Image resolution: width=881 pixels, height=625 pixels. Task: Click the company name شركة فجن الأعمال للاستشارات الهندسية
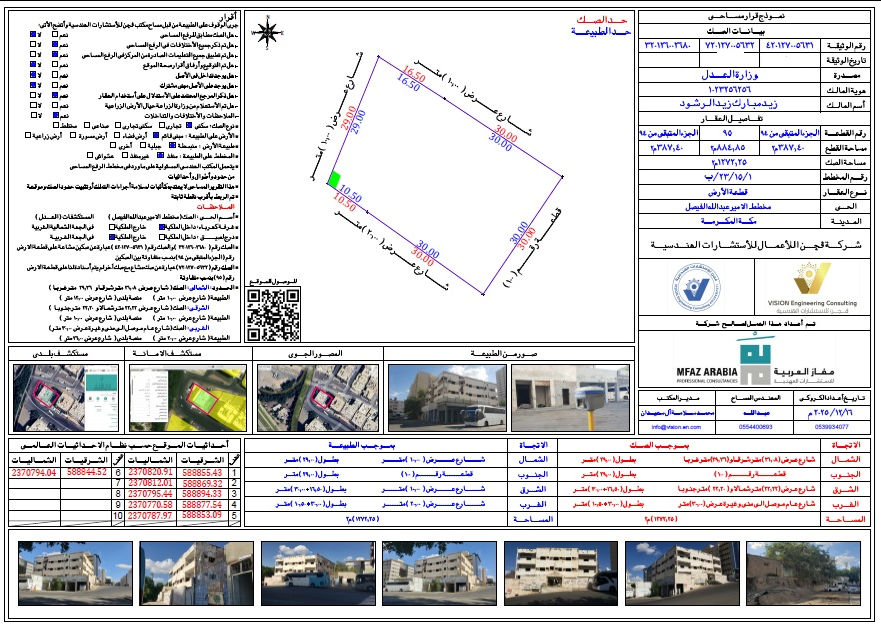click(755, 244)
